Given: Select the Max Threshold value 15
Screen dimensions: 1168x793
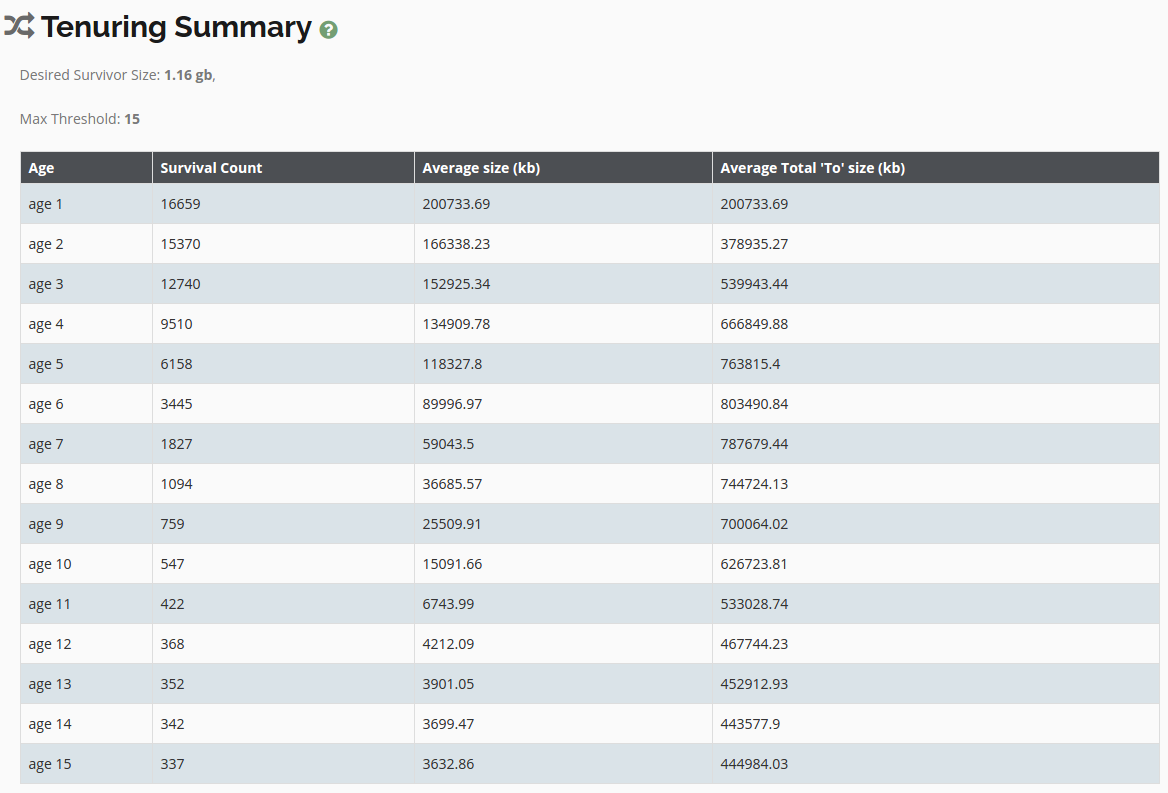Looking at the screenshot, I should pyautogui.click(x=132, y=119).
